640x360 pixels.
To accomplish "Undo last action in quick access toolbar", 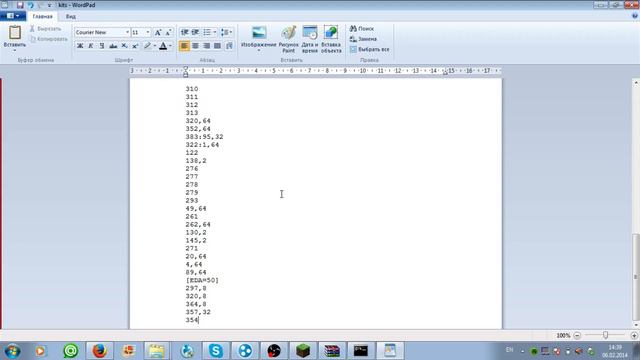I will 31,5.
